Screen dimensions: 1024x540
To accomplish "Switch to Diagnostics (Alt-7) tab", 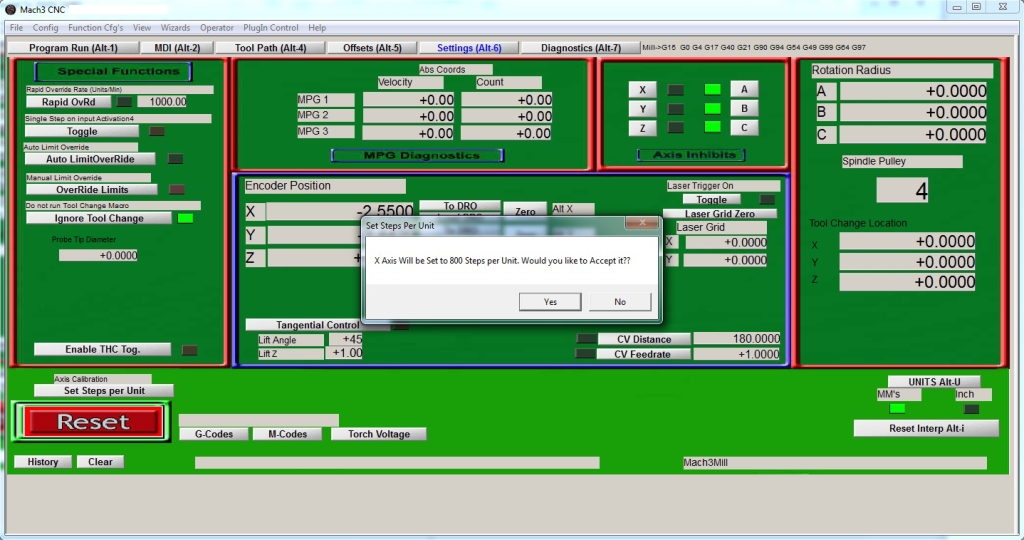I will 581,48.
